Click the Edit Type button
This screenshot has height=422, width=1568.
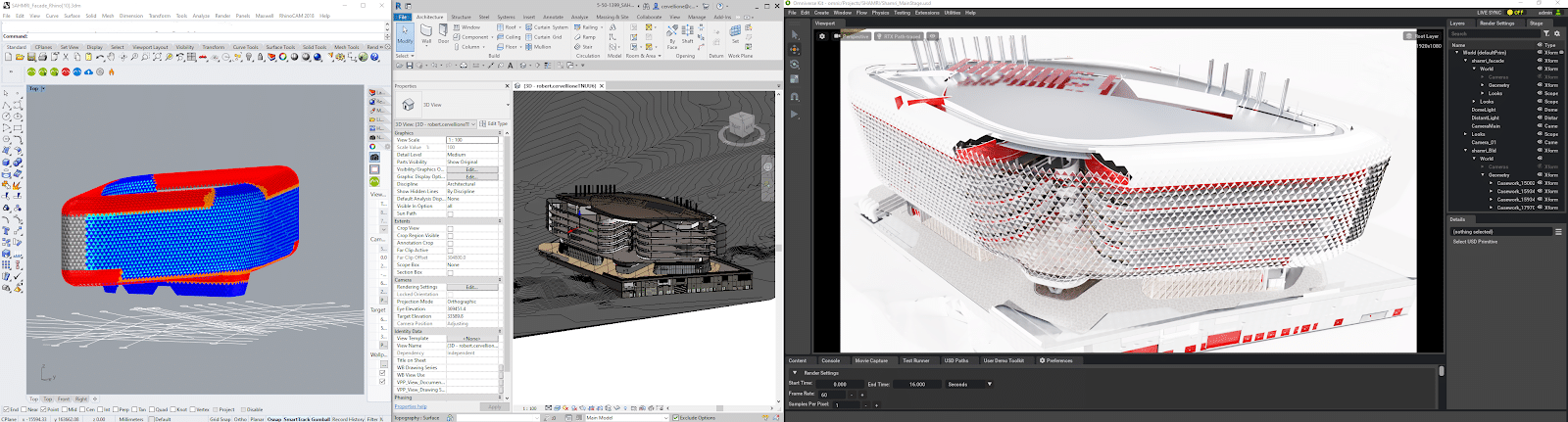(x=496, y=124)
